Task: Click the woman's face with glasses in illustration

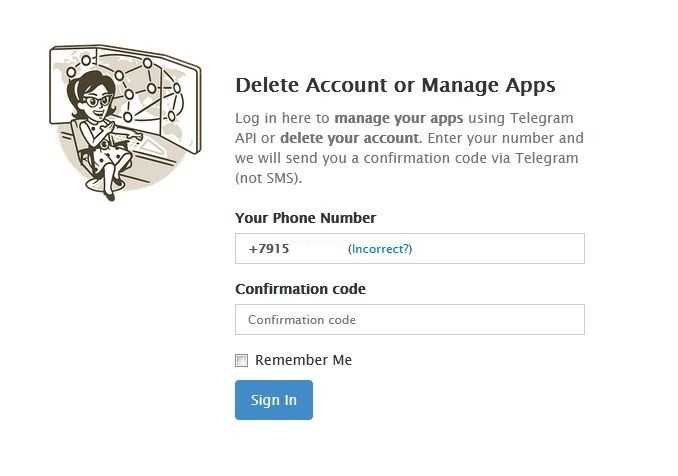Action: 97,102
